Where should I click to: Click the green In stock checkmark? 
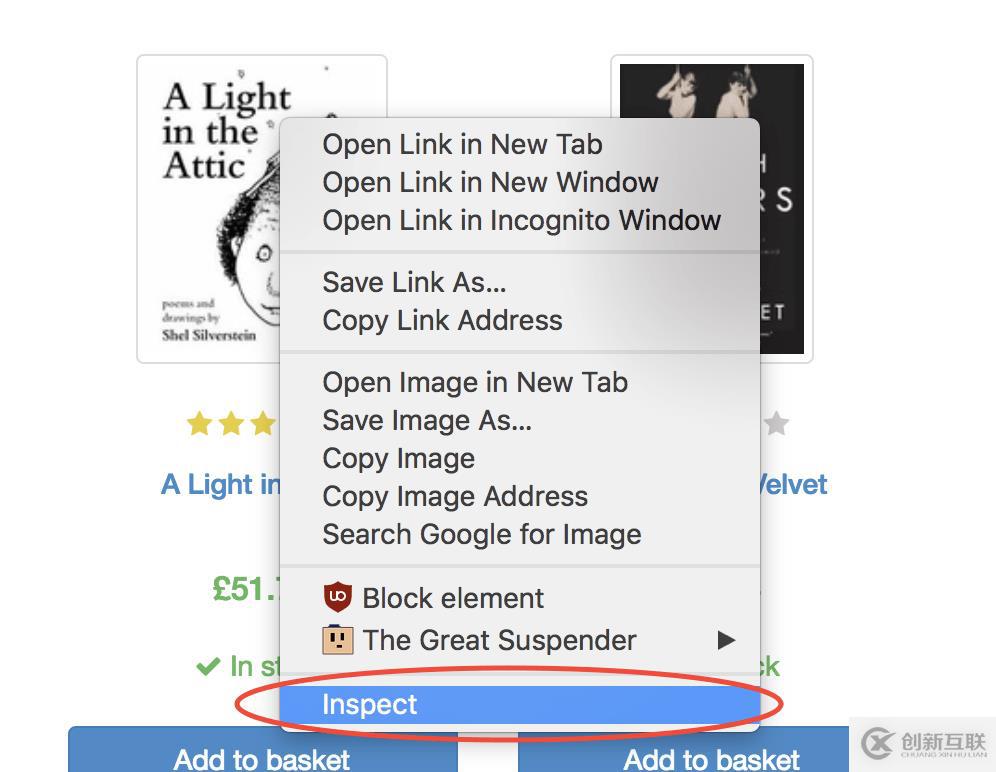point(208,666)
